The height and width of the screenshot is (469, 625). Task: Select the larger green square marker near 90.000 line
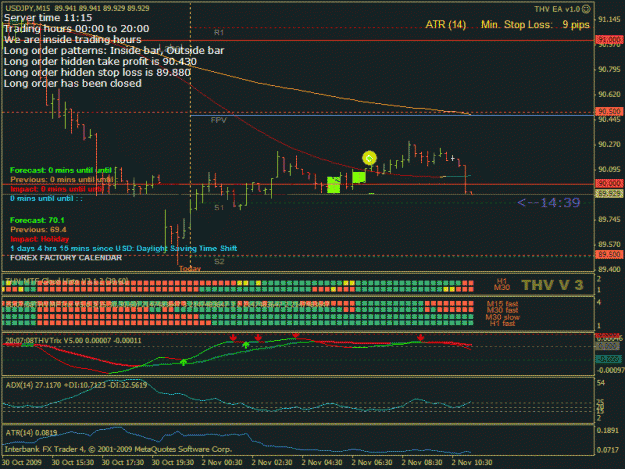click(x=334, y=185)
